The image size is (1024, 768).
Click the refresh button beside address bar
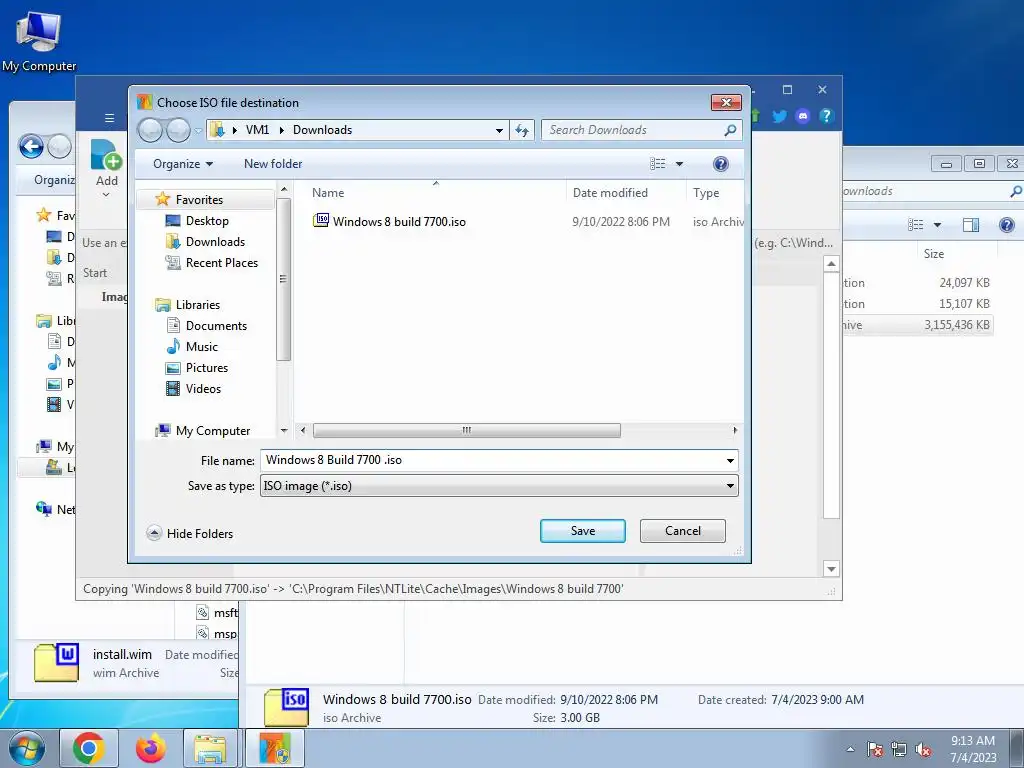click(522, 131)
